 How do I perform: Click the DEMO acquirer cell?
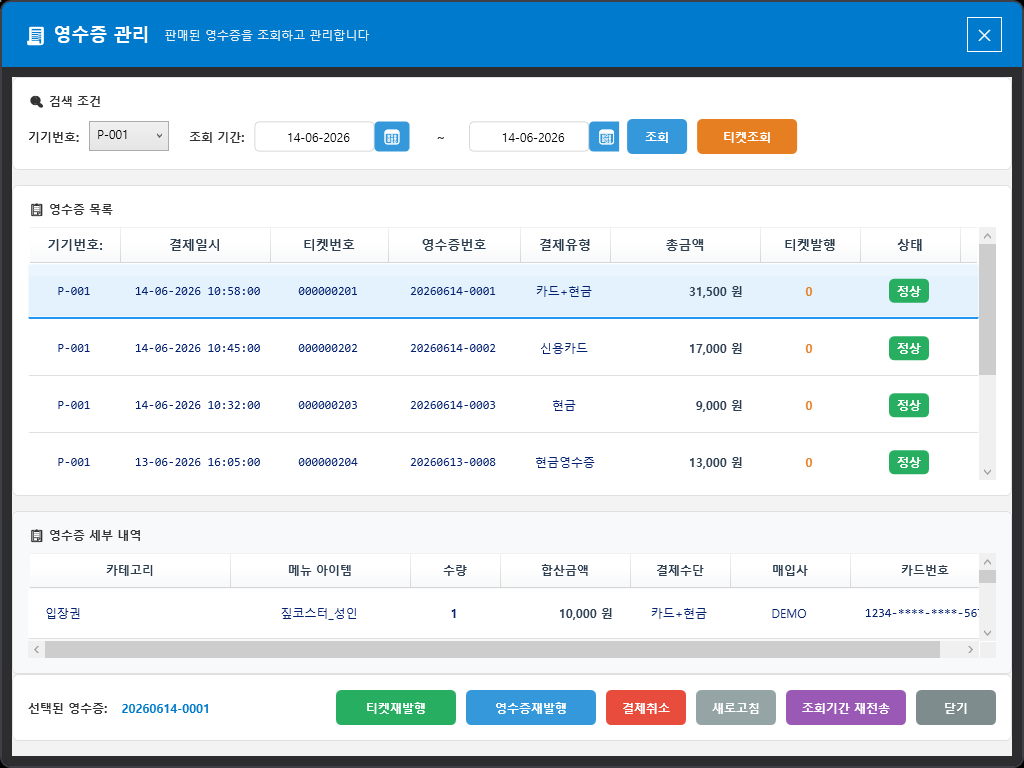click(789, 614)
